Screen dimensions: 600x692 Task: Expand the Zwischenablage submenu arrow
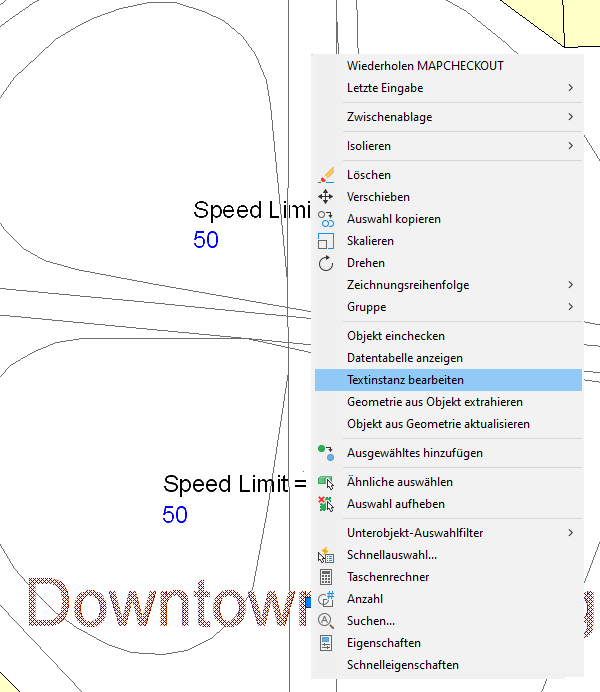(570, 117)
